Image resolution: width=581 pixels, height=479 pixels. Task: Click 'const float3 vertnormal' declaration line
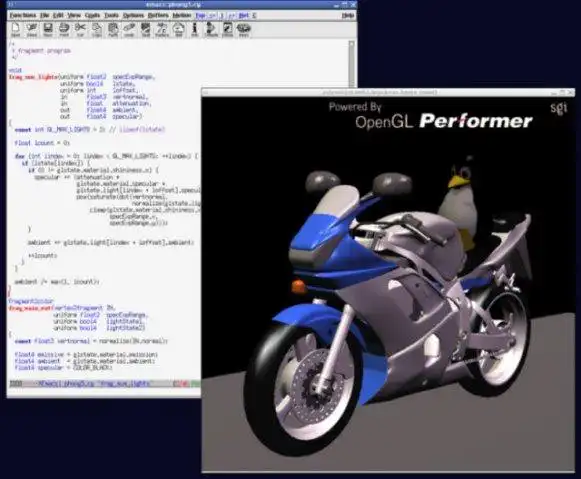(91, 341)
